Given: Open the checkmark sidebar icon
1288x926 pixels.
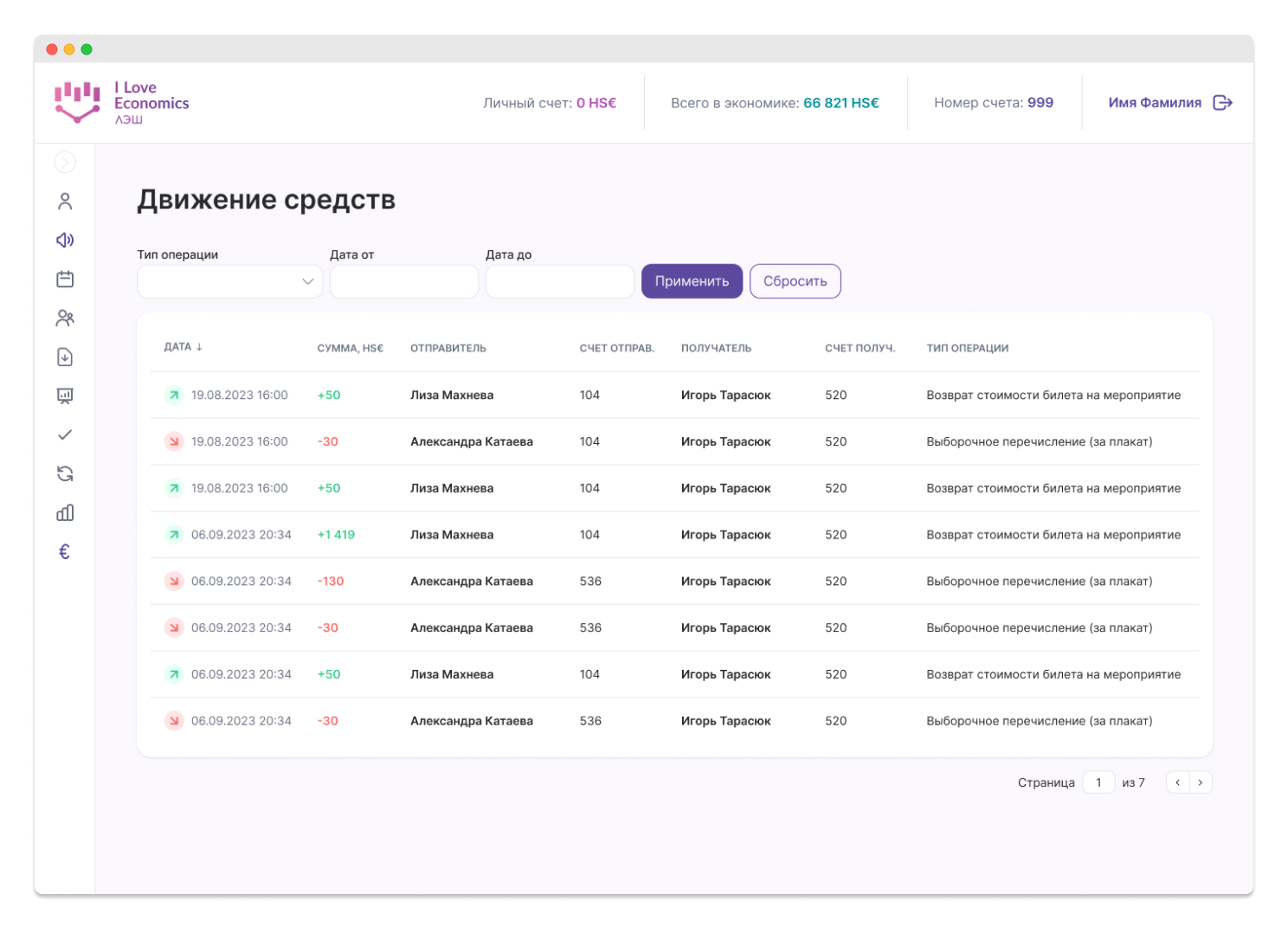Looking at the screenshot, I should (65, 434).
